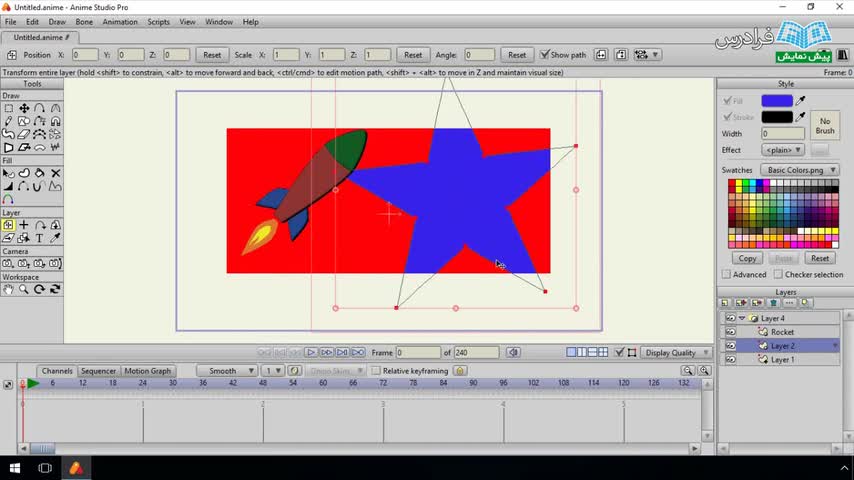Select the Select Points tool

(x=8, y=108)
